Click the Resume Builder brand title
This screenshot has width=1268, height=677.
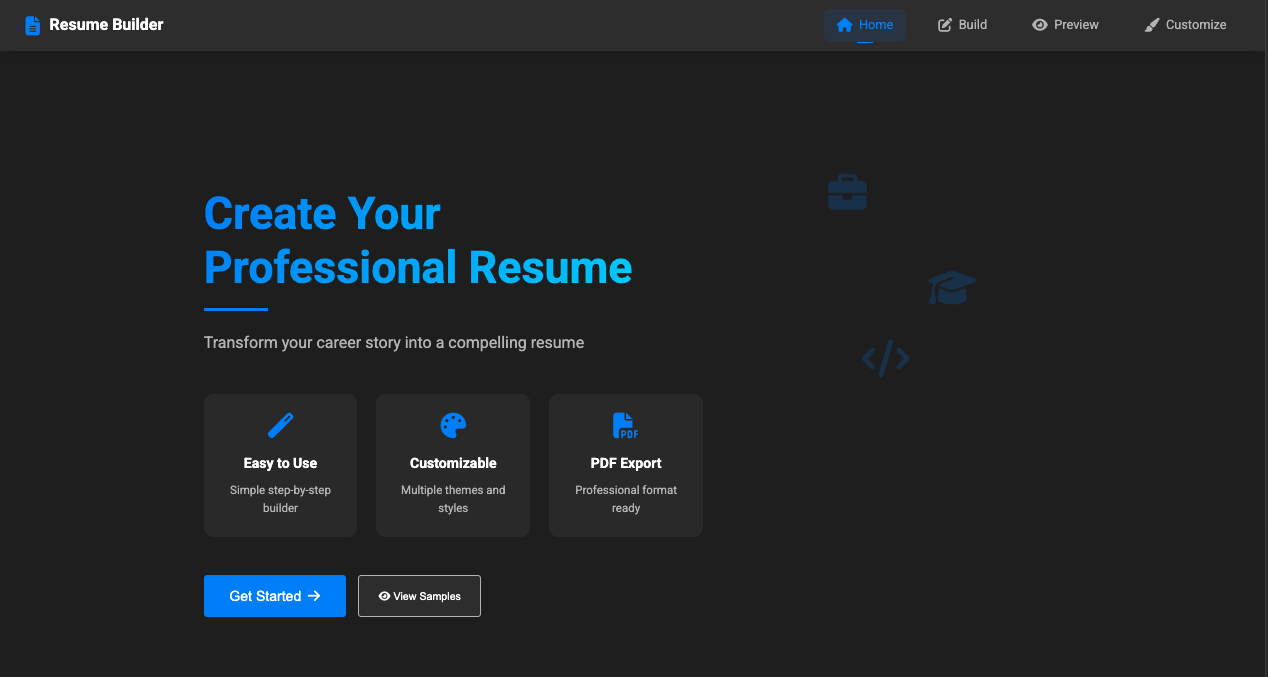106,24
